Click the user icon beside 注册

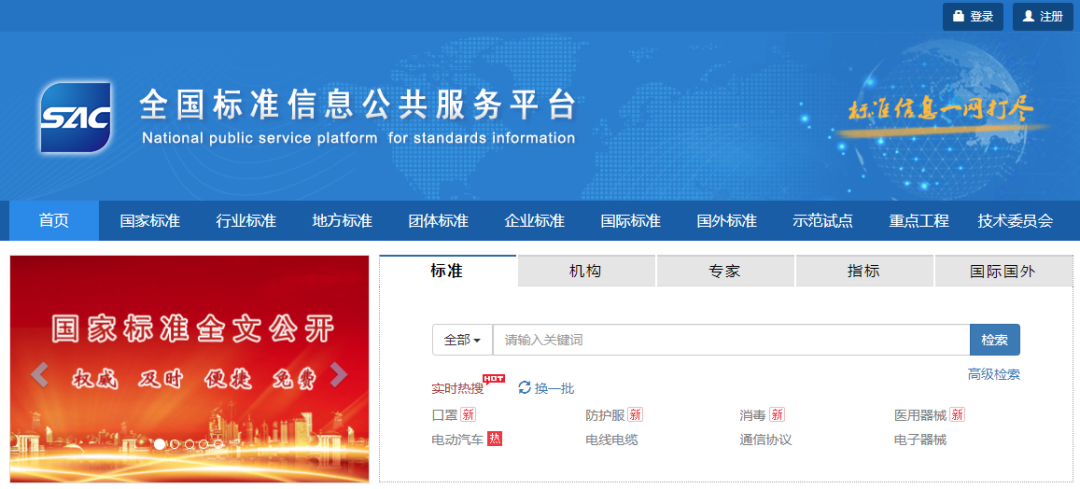1028,17
